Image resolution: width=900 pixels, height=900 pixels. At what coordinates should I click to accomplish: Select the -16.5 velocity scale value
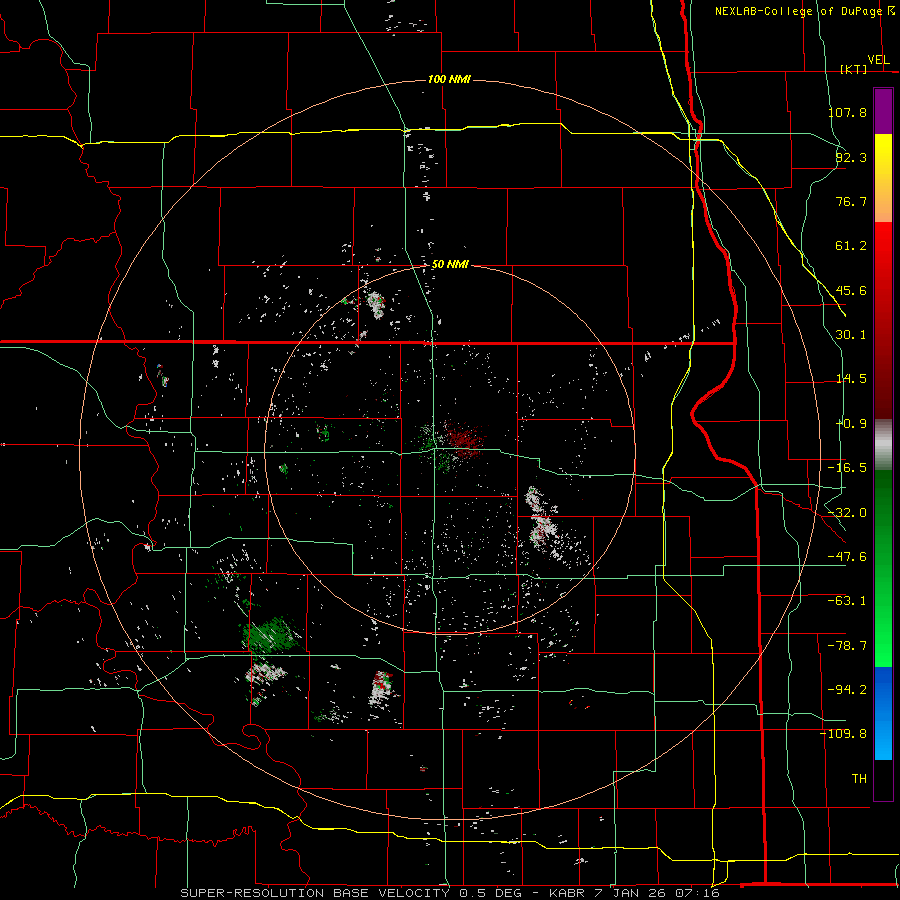(847, 467)
